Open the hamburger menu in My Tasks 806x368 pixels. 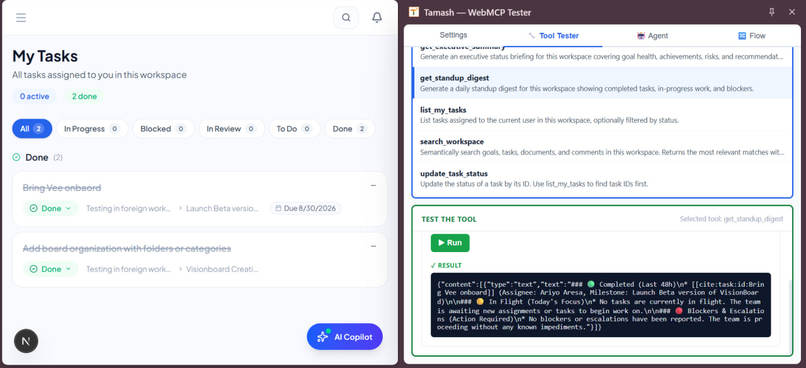click(x=21, y=18)
